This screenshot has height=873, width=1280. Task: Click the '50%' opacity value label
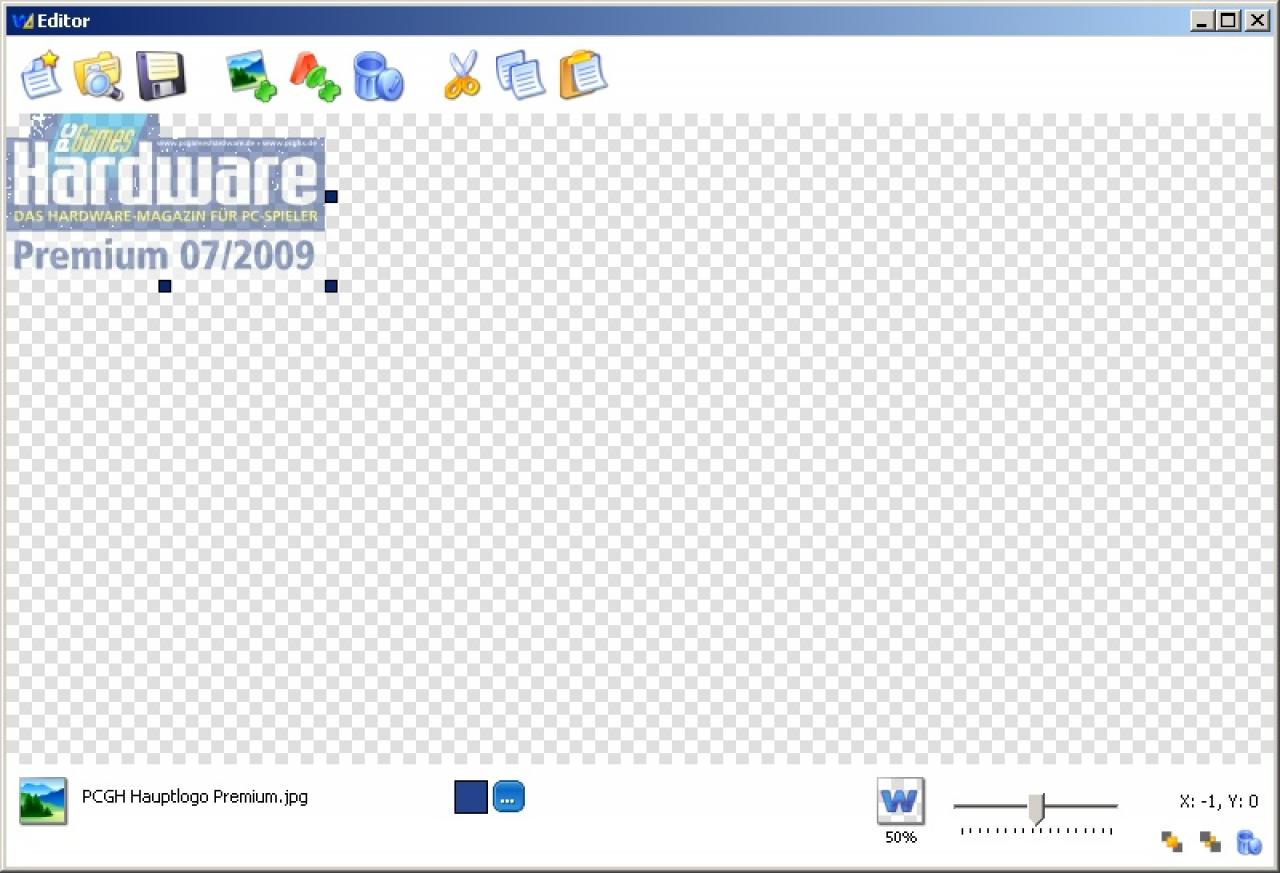click(x=901, y=837)
